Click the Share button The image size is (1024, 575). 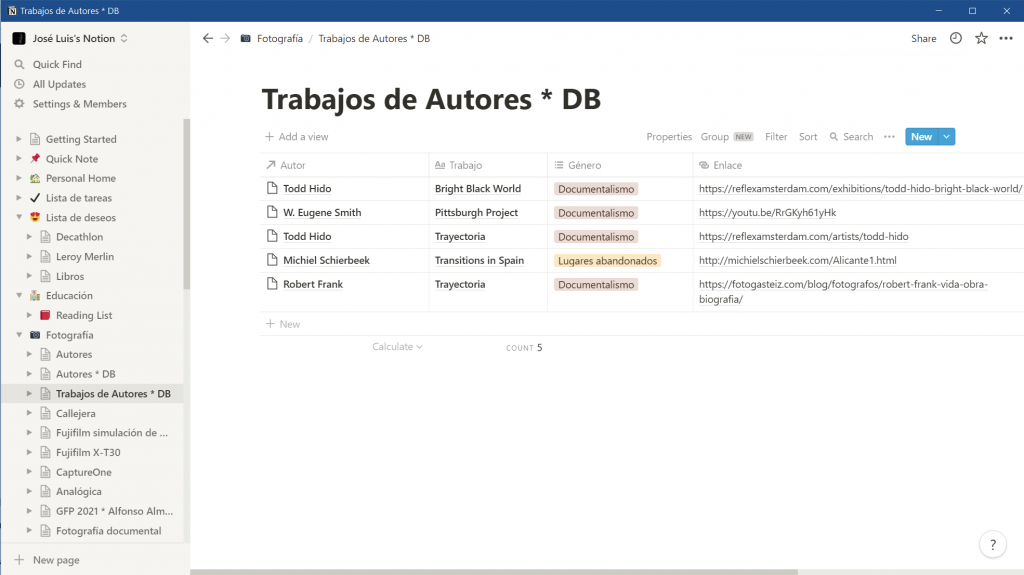click(x=923, y=39)
